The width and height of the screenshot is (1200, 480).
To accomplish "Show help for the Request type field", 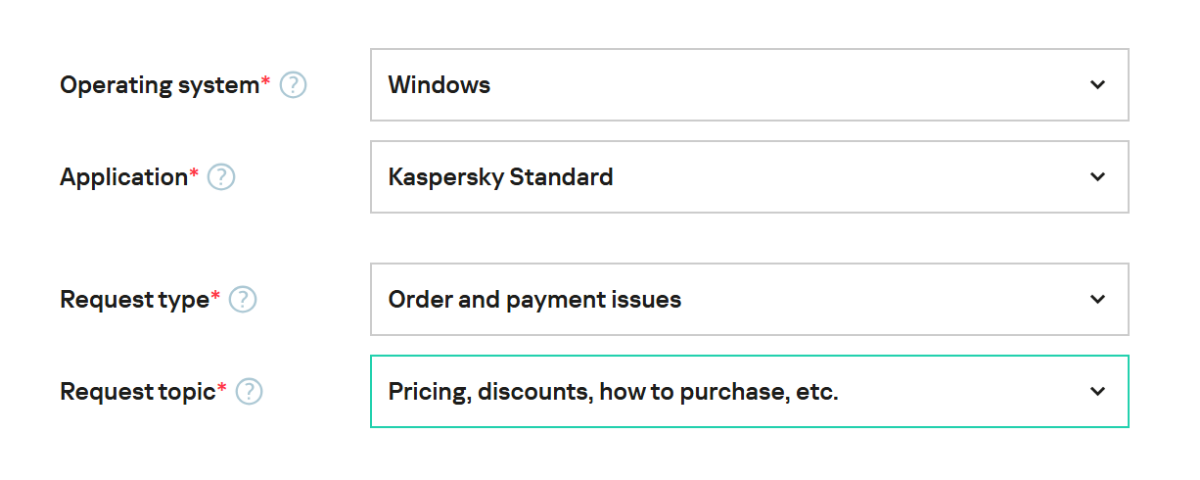I will point(243,299).
